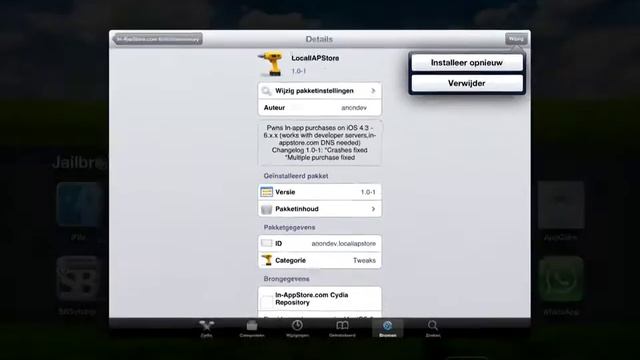Select the LocalIAPStore package title
This screenshot has height=360, width=640.
[x=315, y=58]
